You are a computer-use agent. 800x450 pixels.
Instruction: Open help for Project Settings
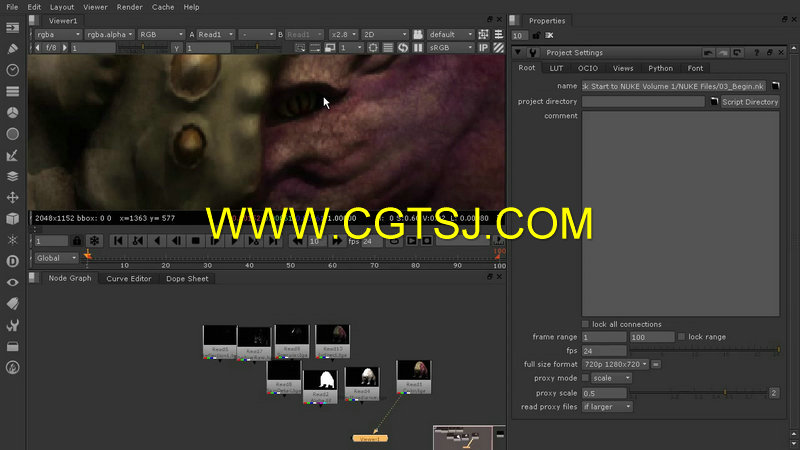click(x=757, y=53)
